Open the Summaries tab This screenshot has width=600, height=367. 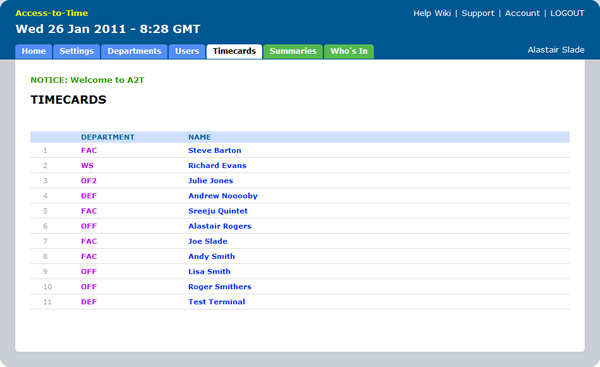click(293, 51)
